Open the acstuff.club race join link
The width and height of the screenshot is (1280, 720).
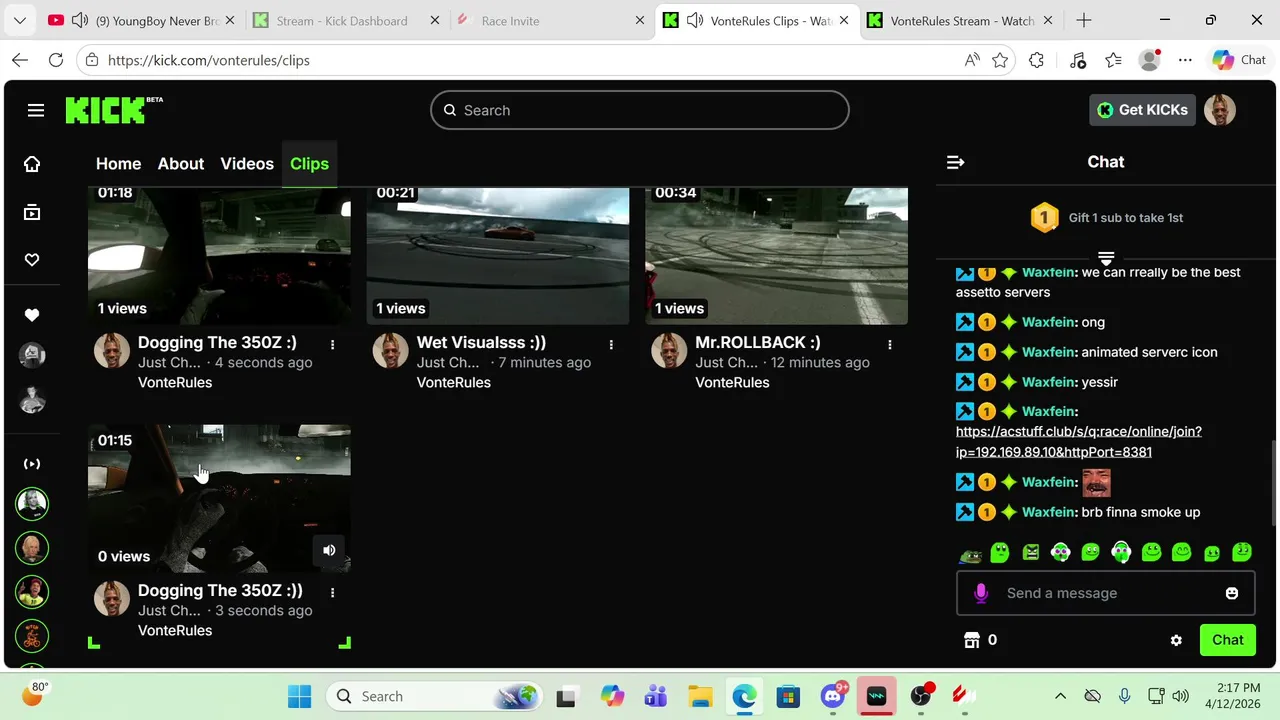point(1079,442)
